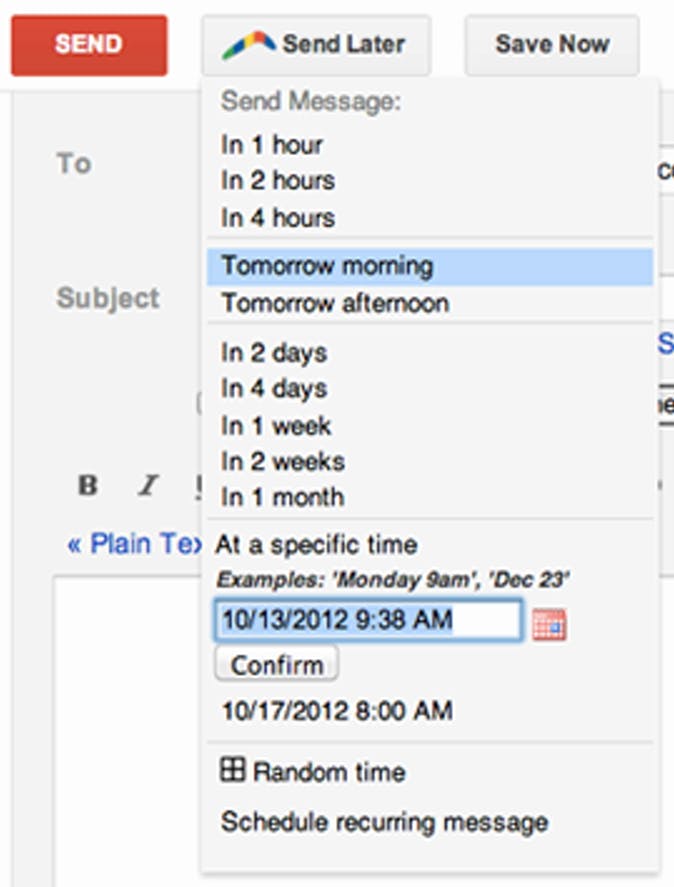
Task: Click the Random time grid icon
Action: click(232, 770)
